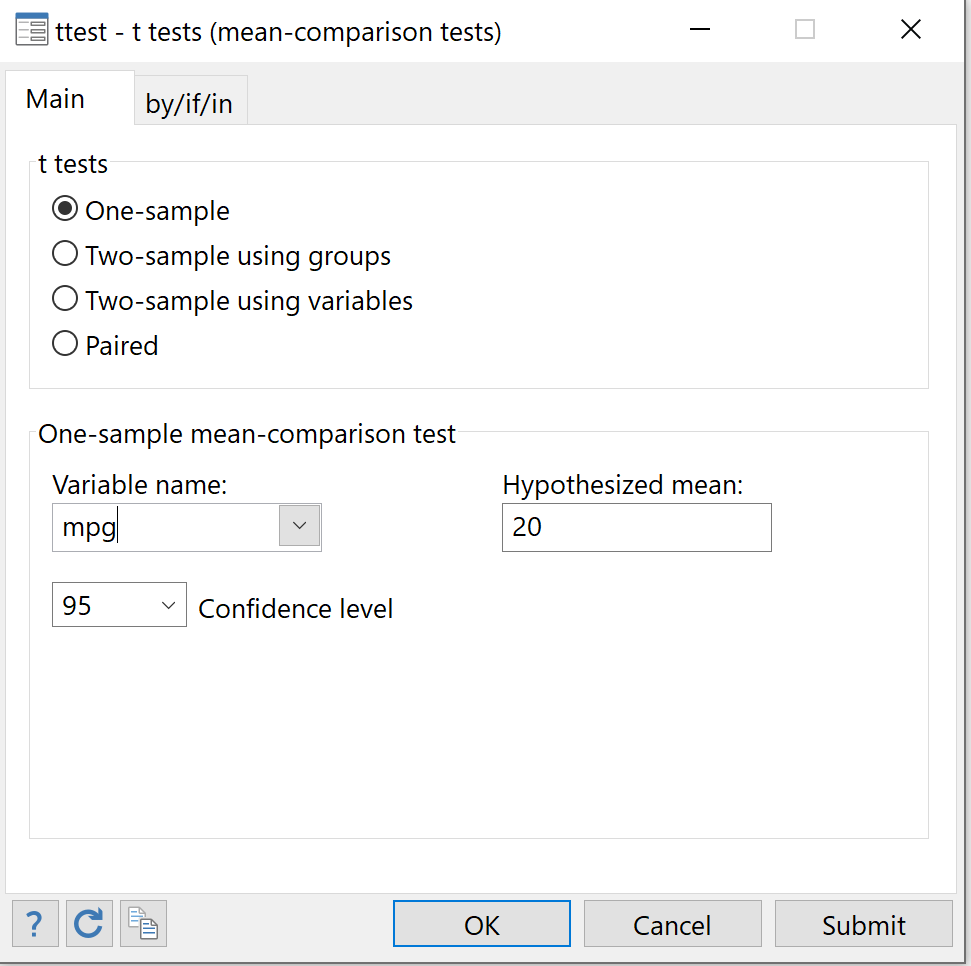Select the One-sample radio button
Viewport: 971px width, 966px height.
coord(65,209)
